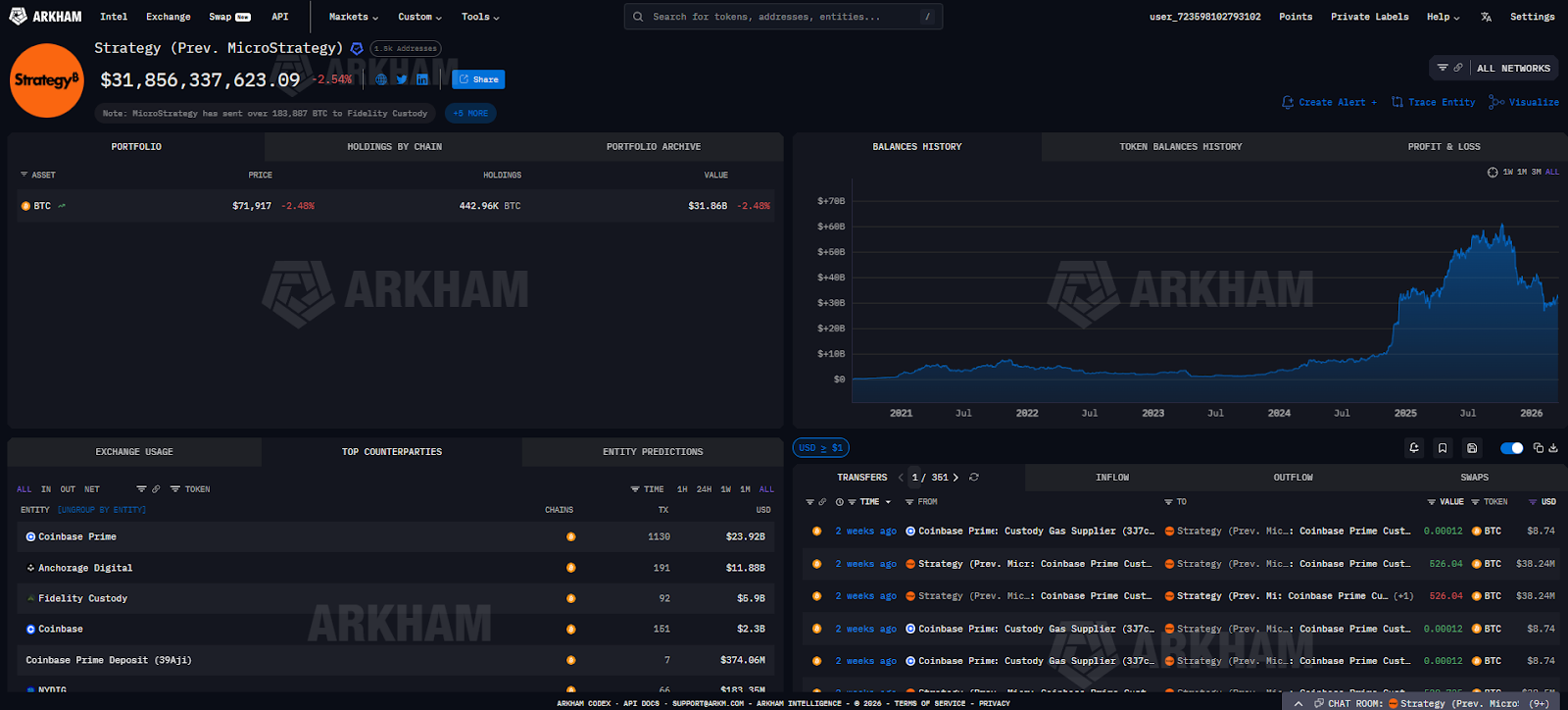Click the BTC price chart icon
The image size is (1568, 710).
pyautogui.click(x=62, y=206)
